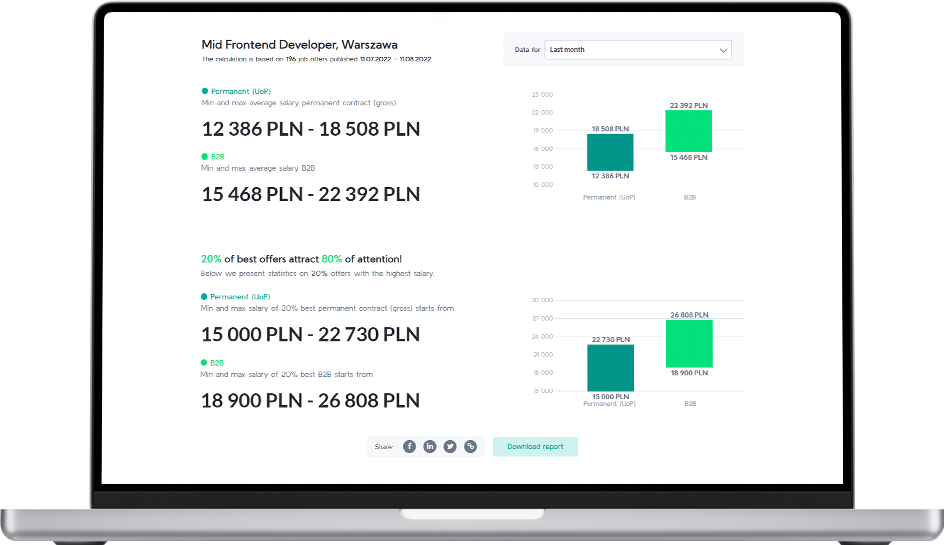The height and width of the screenshot is (545, 944).
Task: Click the '15 468 PLN' chart label
Action: tap(689, 157)
